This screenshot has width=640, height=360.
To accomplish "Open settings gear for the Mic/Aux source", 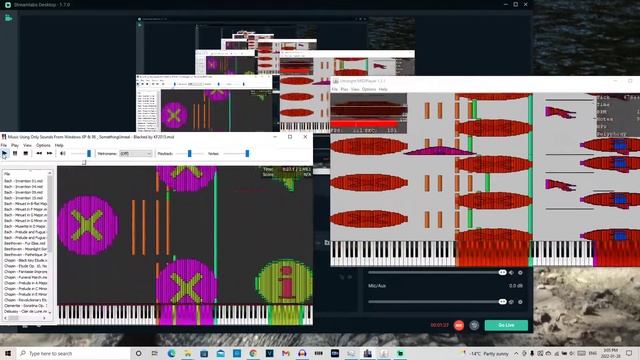I will click(520, 302).
